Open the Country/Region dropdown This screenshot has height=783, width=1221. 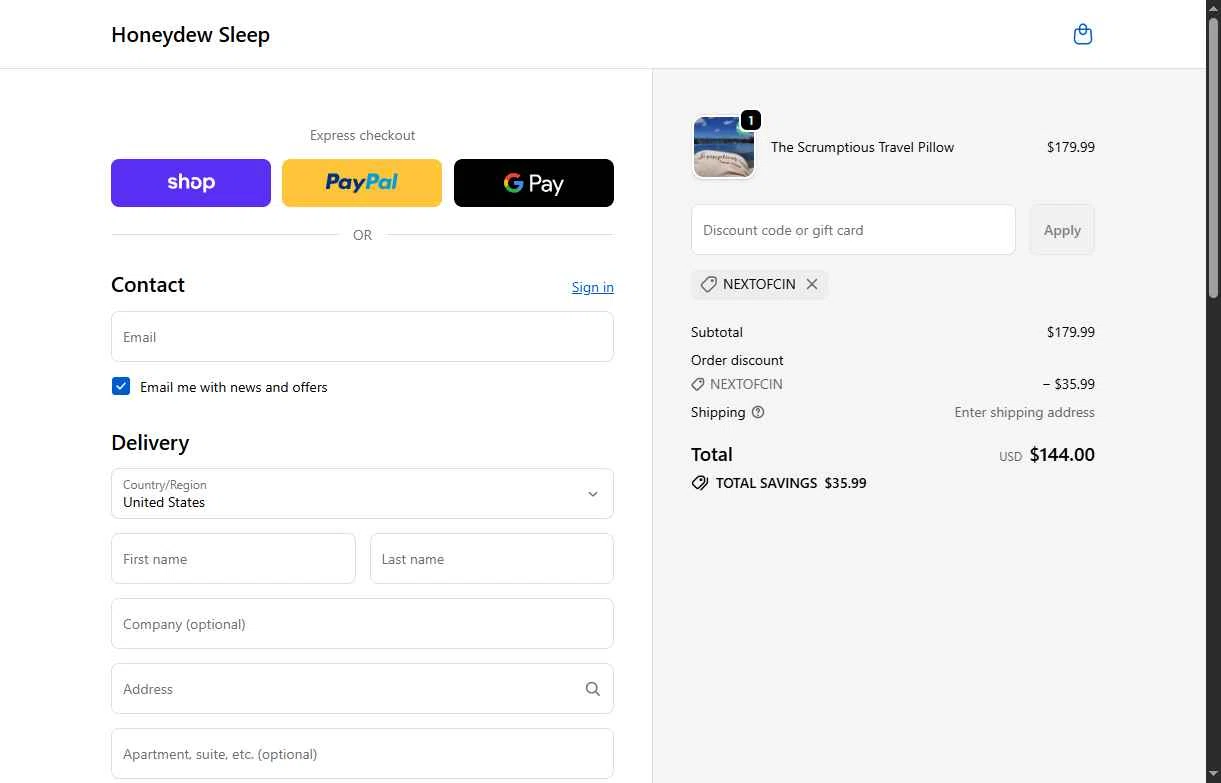coord(362,494)
